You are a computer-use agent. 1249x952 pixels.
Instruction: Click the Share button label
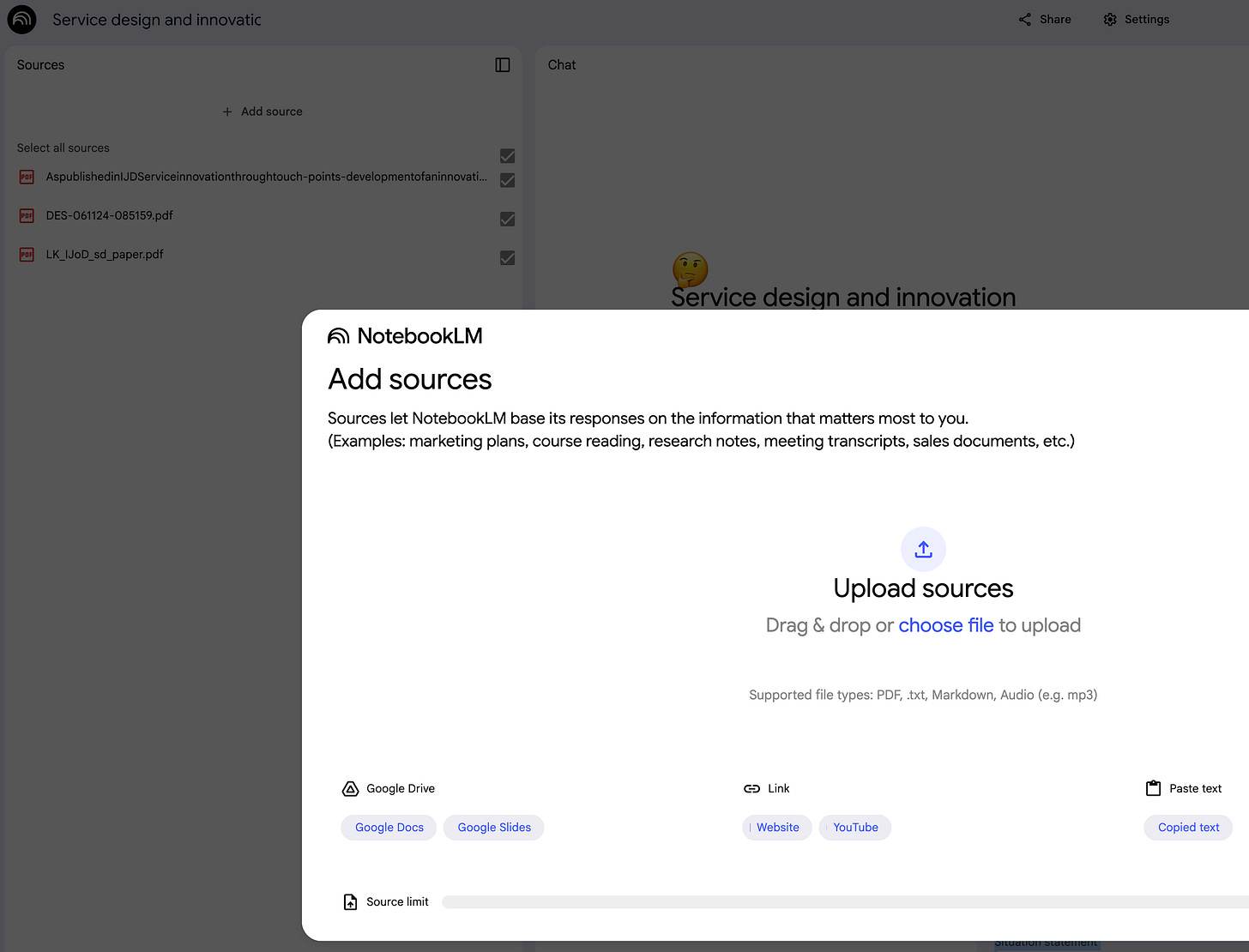[x=1055, y=19]
